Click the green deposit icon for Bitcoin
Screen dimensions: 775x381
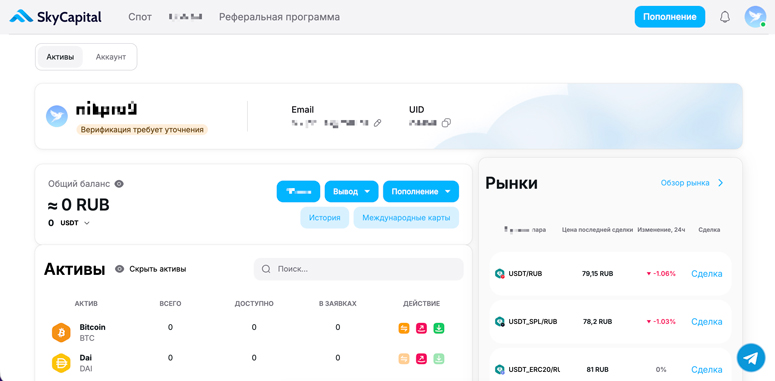tap(438, 328)
